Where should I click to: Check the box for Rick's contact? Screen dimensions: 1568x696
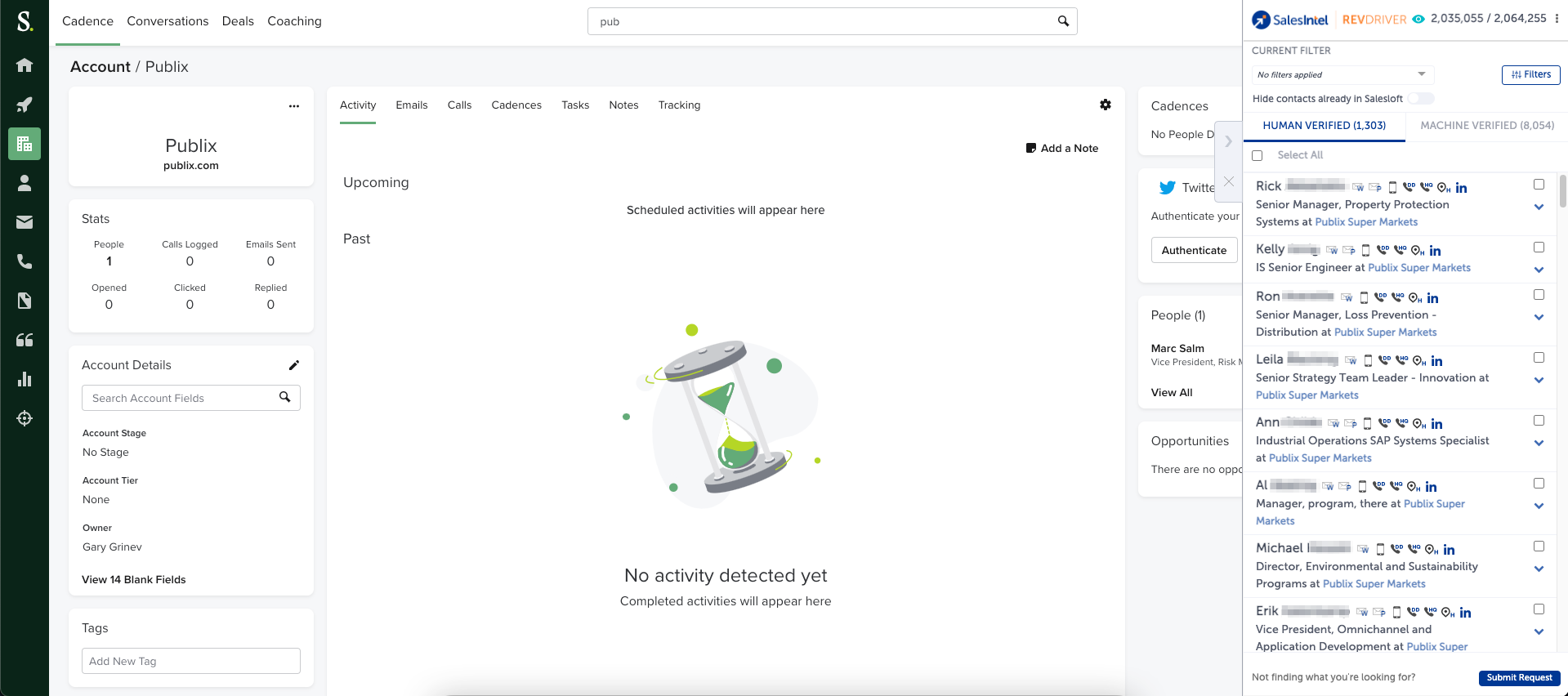tap(1539, 185)
